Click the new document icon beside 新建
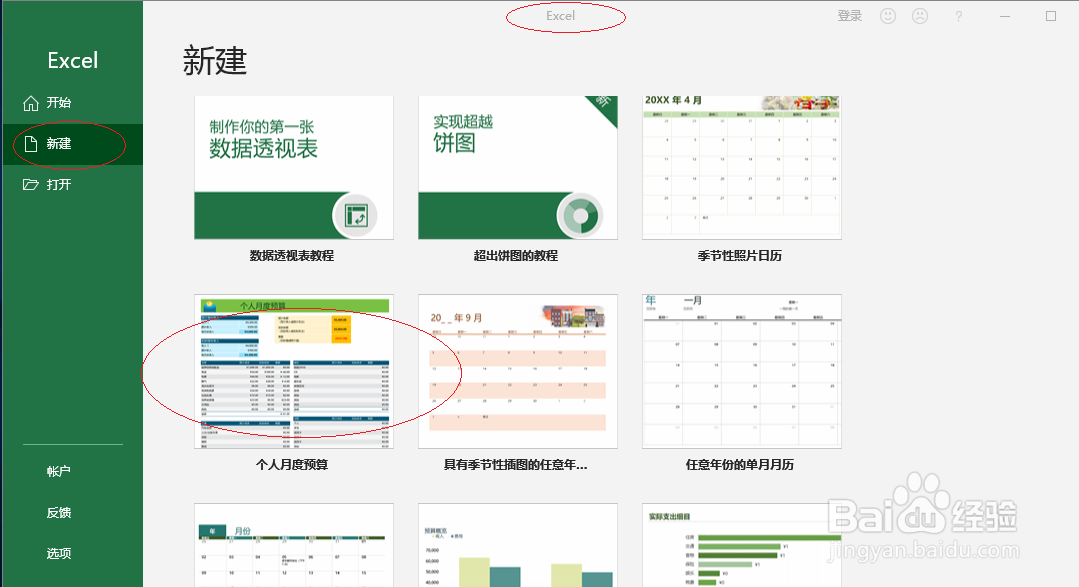1079x587 pixels. (x=30, y=144)
